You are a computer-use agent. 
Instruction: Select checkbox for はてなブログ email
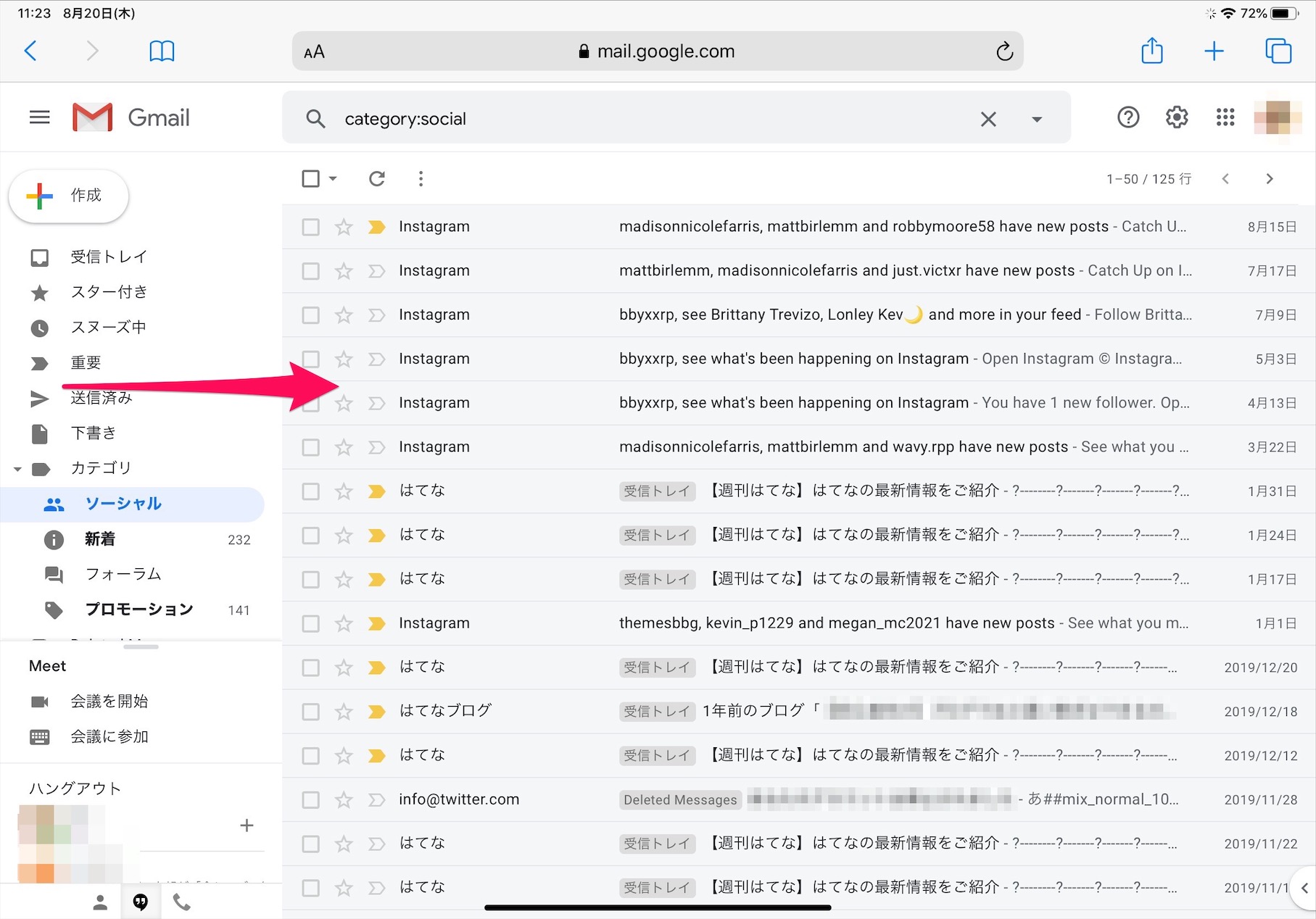point(310,712)
